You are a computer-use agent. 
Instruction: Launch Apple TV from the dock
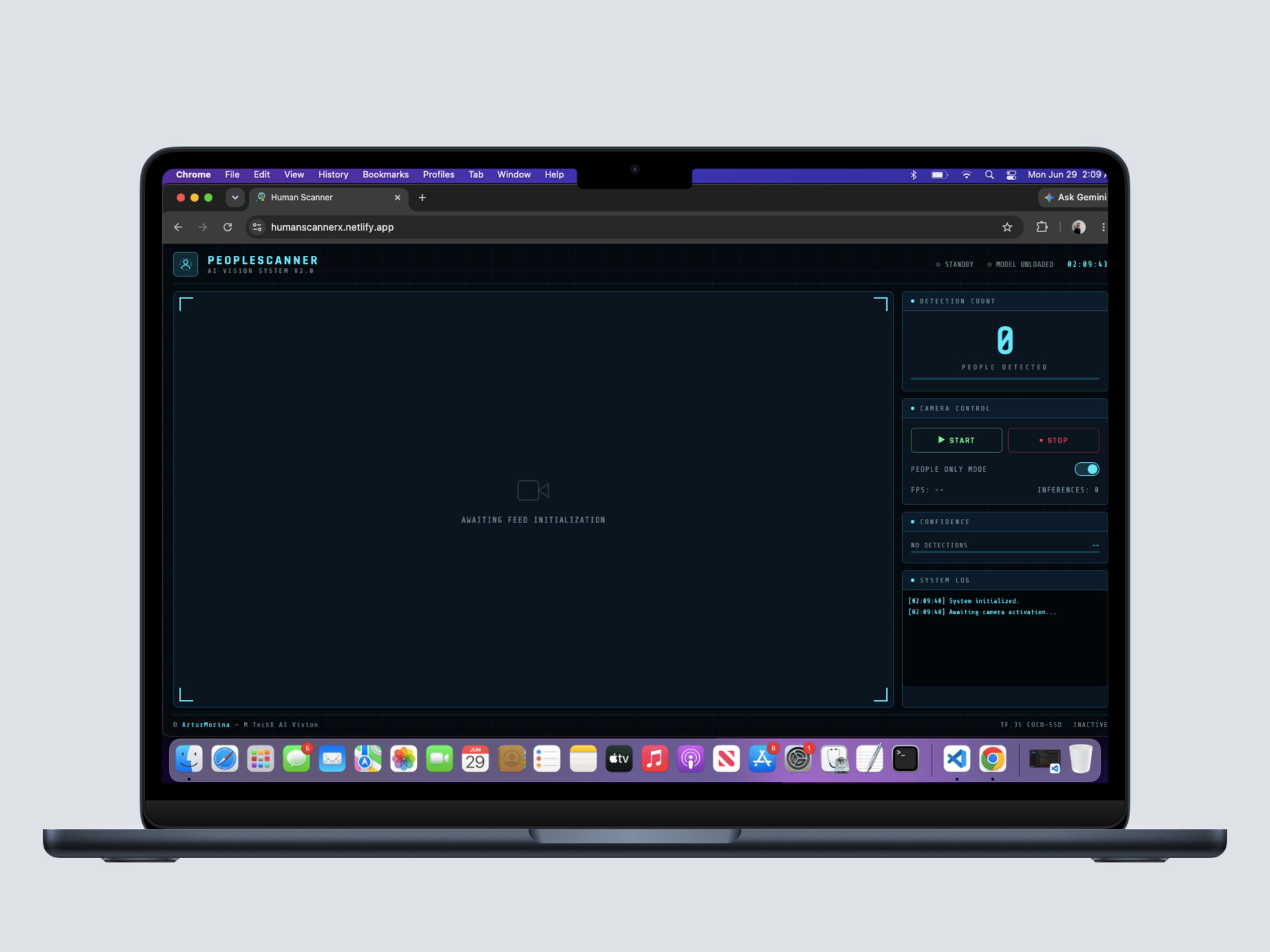(x=619, y=759)
